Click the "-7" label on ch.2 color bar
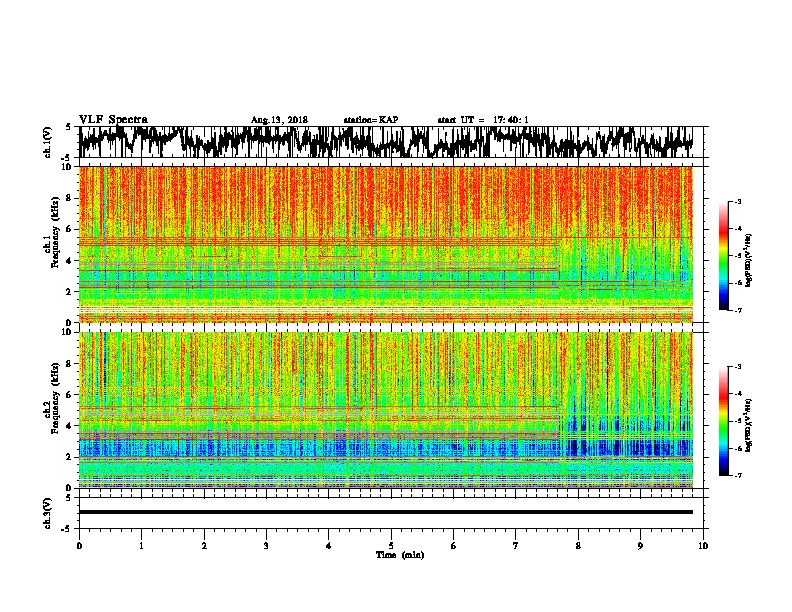Image resolution: width=792 pixels, height=612 pixels. 737,476
